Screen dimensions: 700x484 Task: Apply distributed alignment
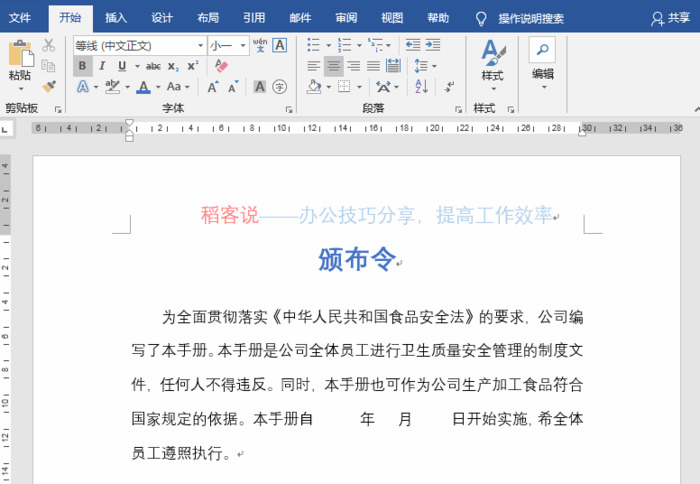pos(393,66)
